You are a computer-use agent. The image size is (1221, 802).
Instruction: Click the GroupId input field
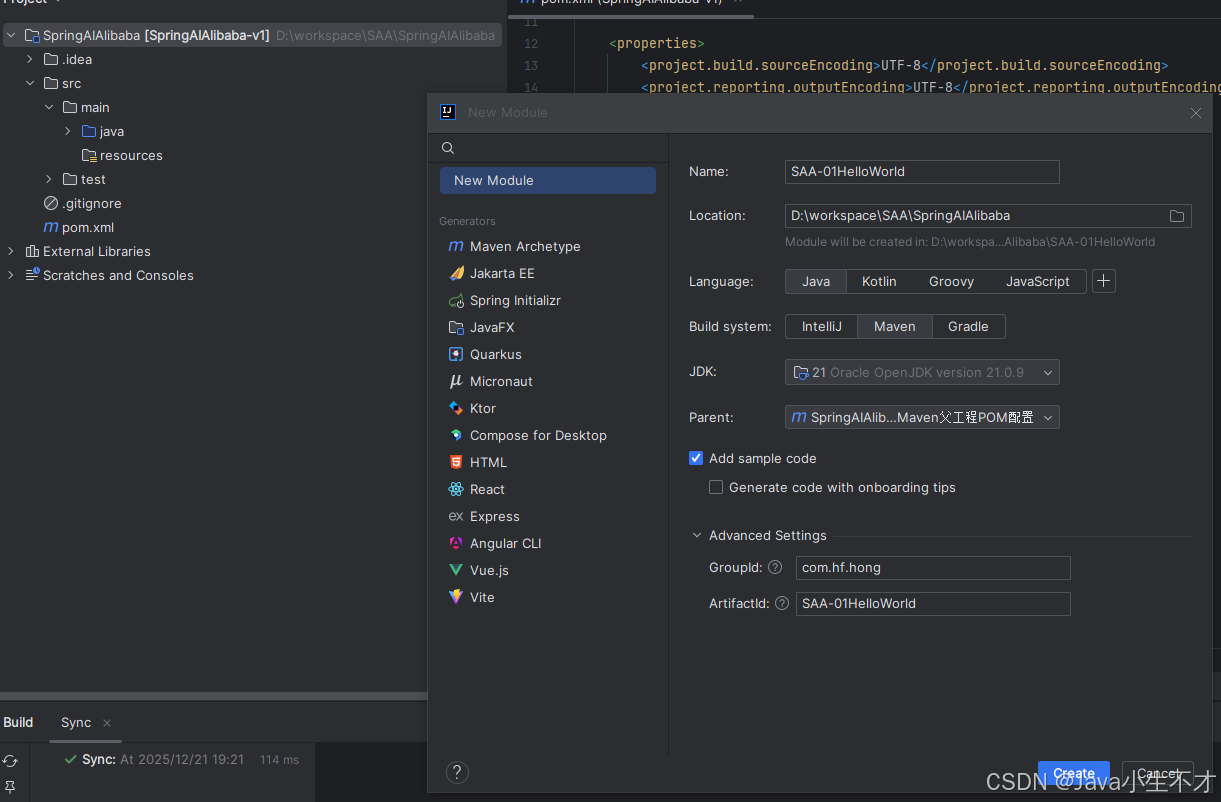tap(933, 568)
